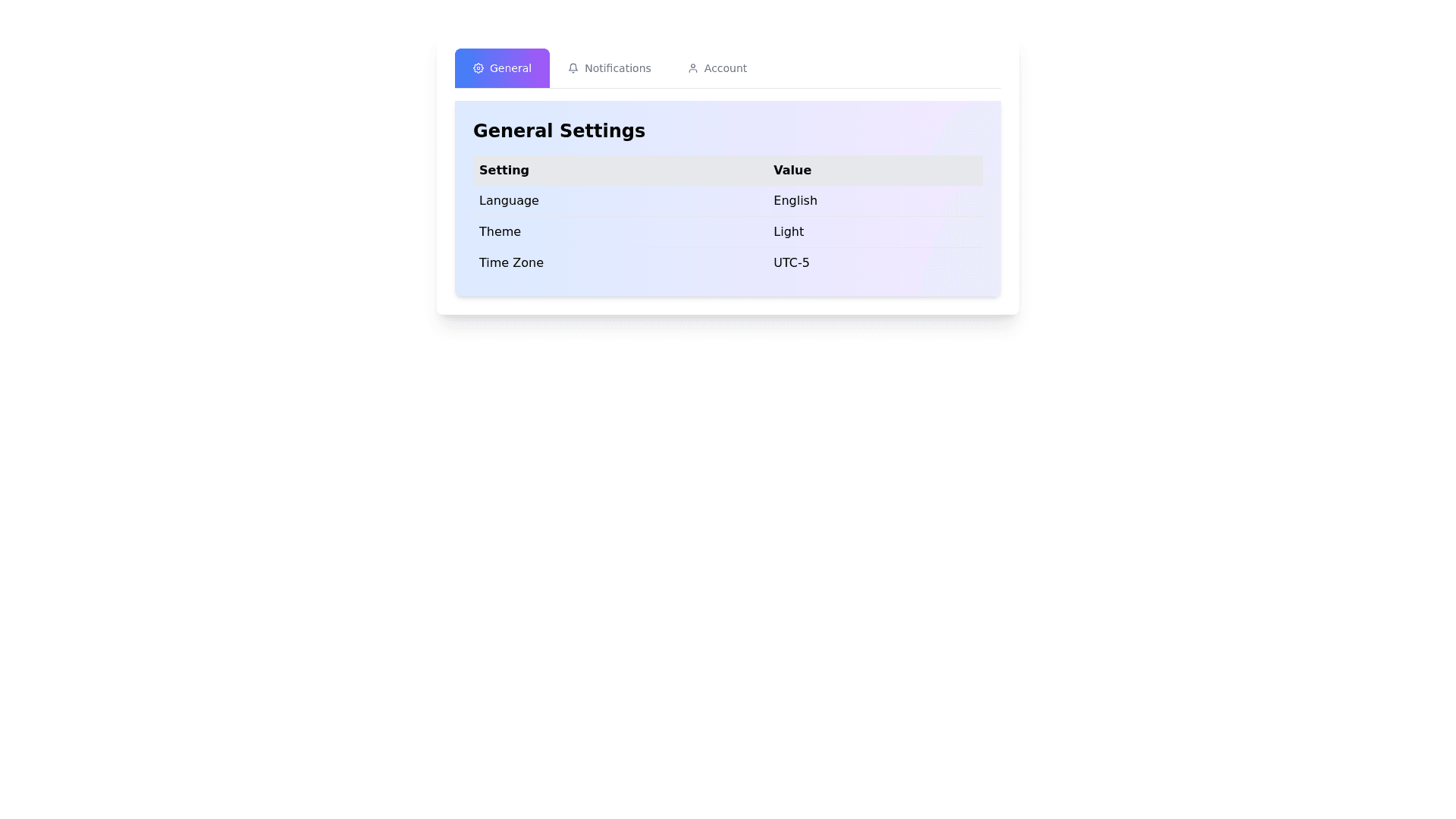This screenshot has height=819, width=1456.
Task: Click the Setting column header
Action: coord(504,171)
